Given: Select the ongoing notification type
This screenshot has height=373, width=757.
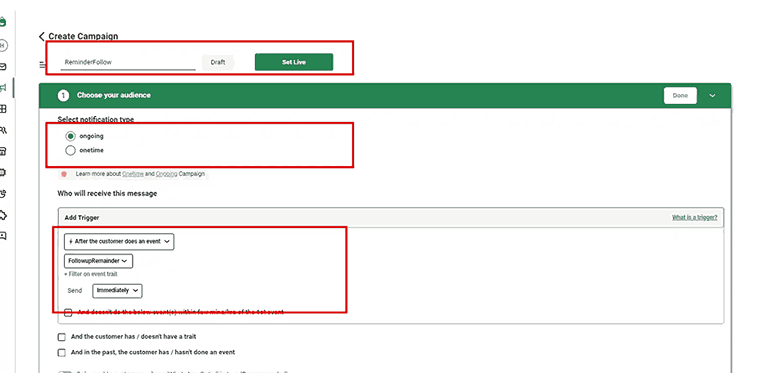Looking at the screenshot, I should pyautogui.click(x=70, y=136).
